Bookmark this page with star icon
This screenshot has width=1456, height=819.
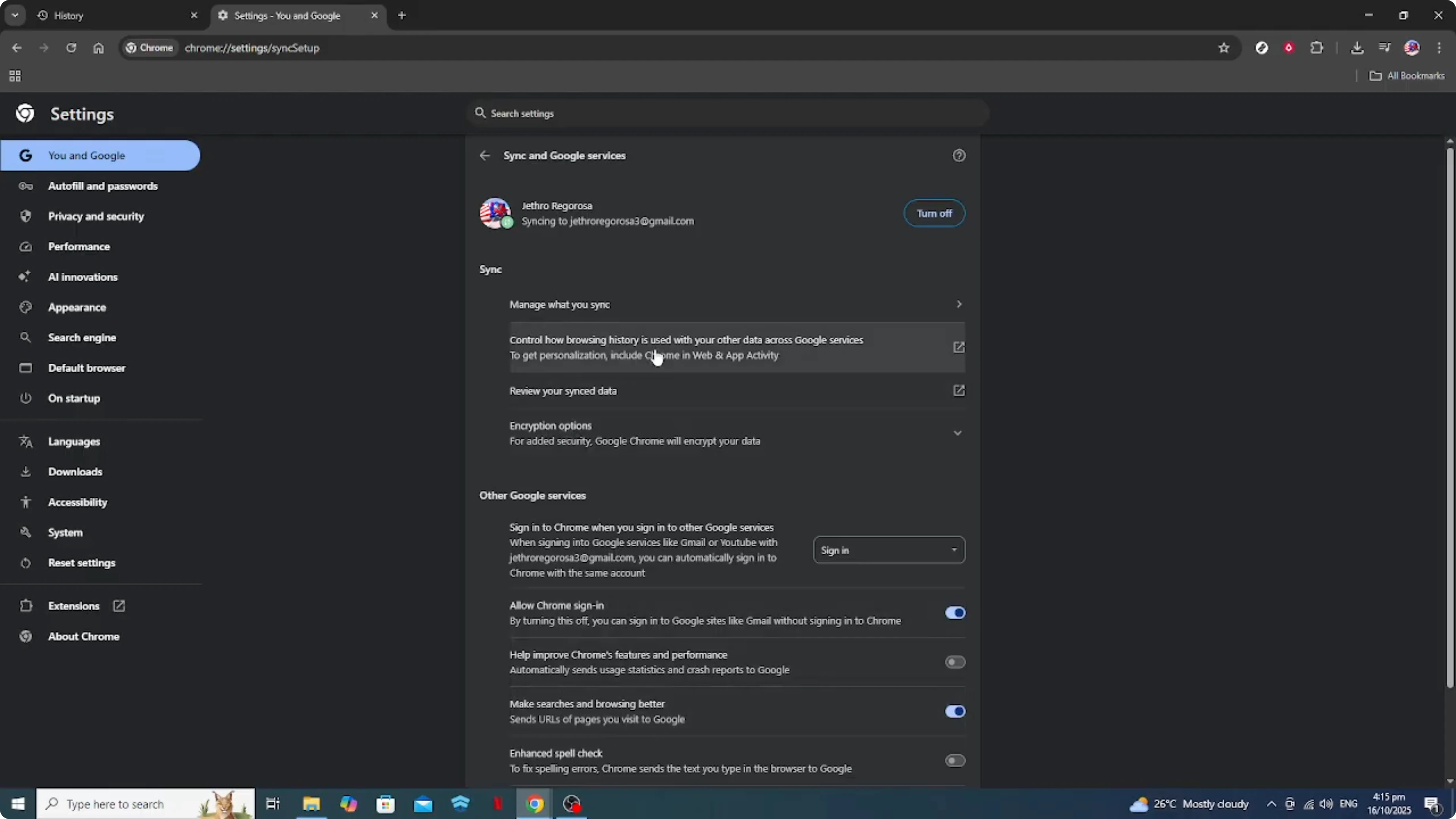click(x=1224, y=48)
